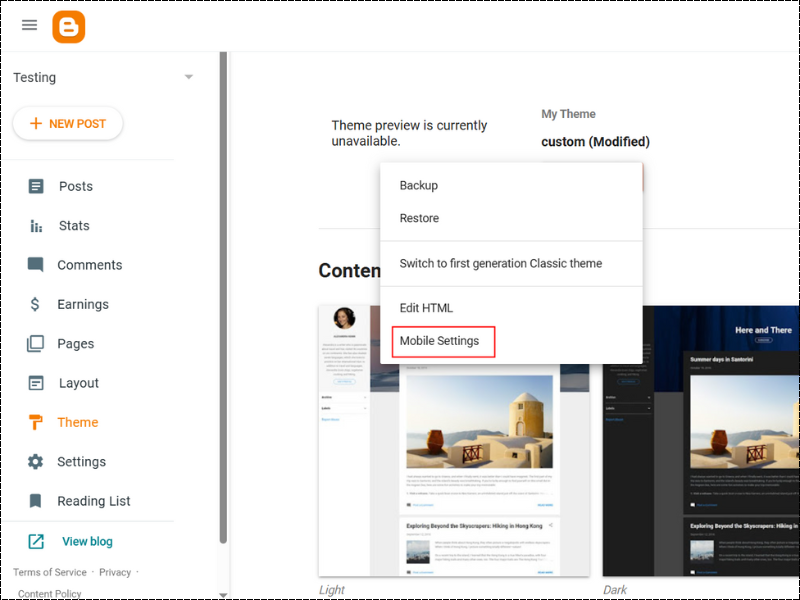This screenshot has width=800, height=600.
Task: Open View blog
Action: 87,540
